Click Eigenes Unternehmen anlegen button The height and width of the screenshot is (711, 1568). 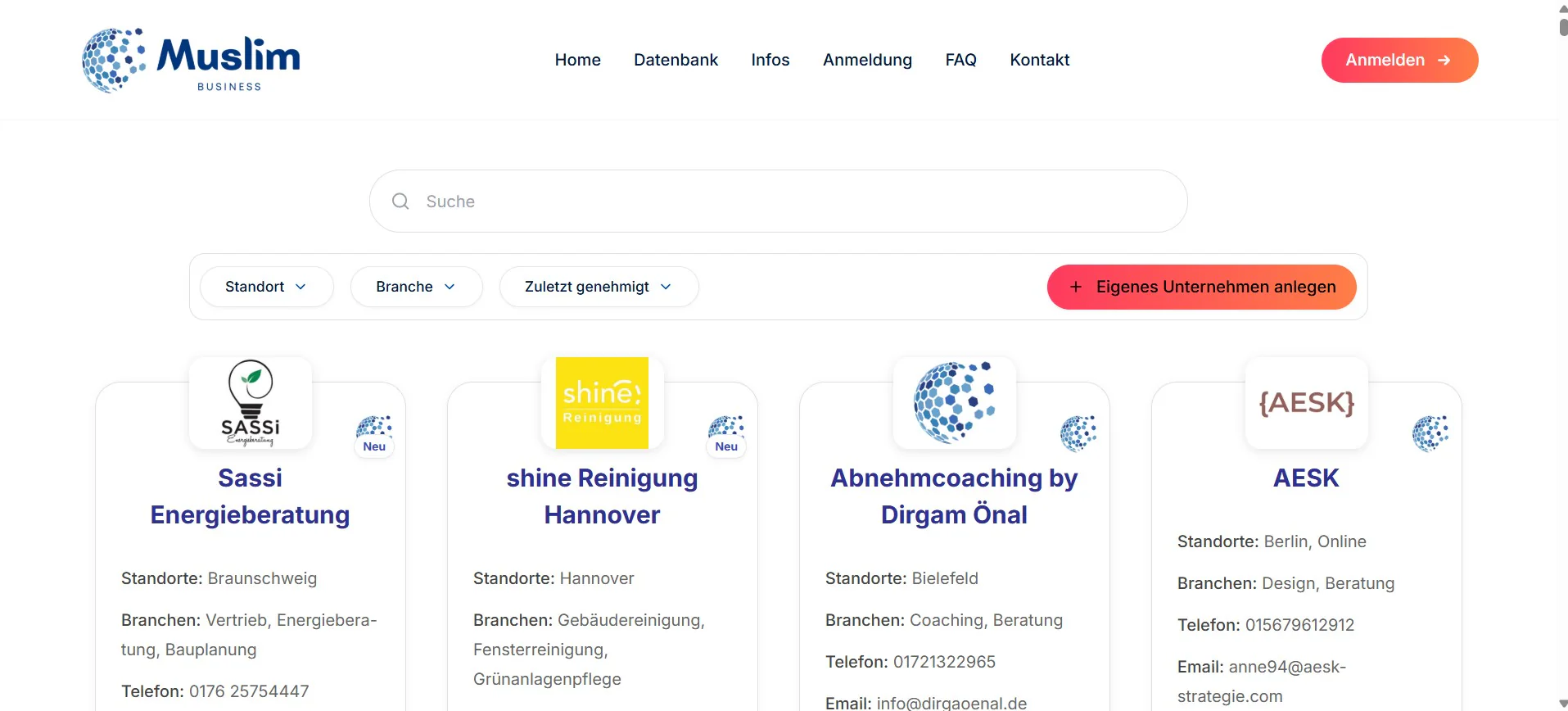(1201, 287)
